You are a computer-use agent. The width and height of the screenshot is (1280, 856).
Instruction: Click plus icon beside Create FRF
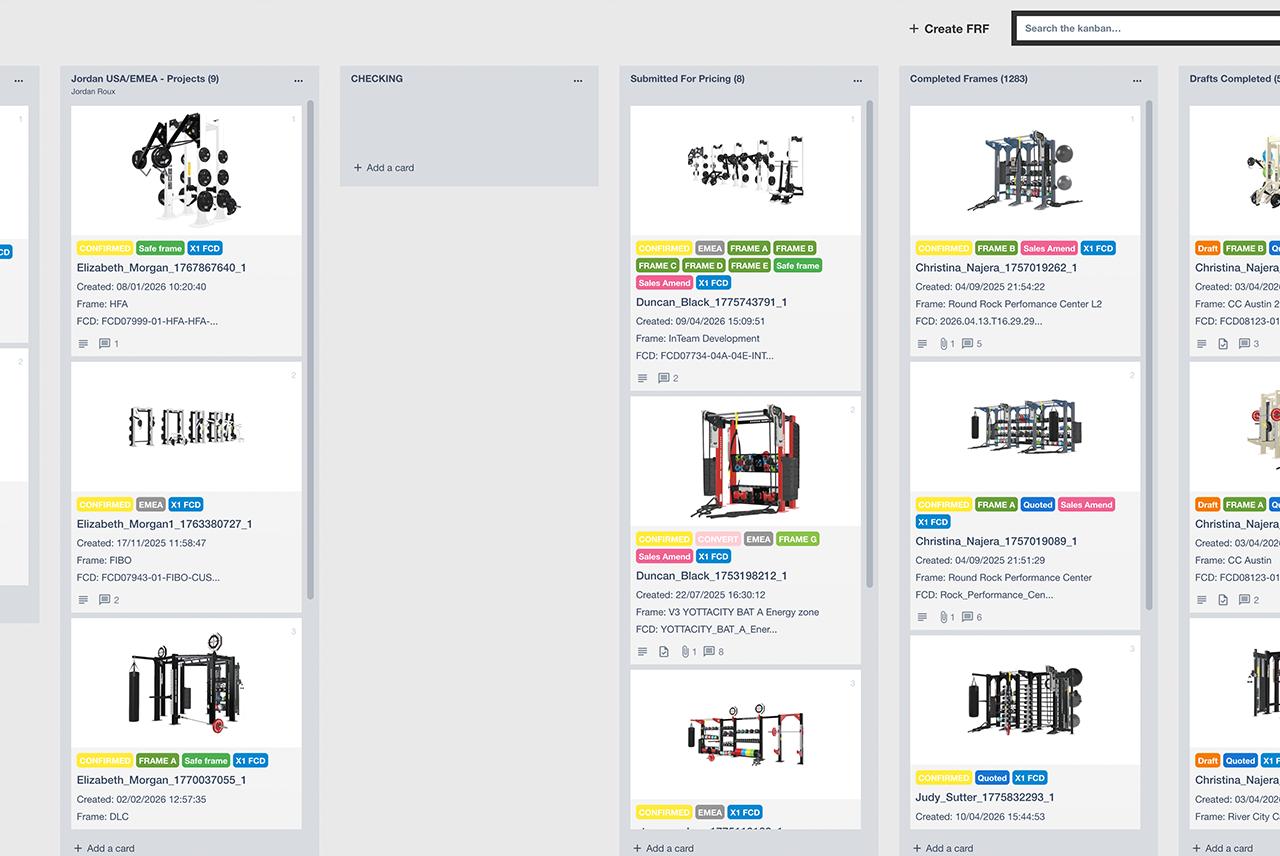tap(913, 28)
